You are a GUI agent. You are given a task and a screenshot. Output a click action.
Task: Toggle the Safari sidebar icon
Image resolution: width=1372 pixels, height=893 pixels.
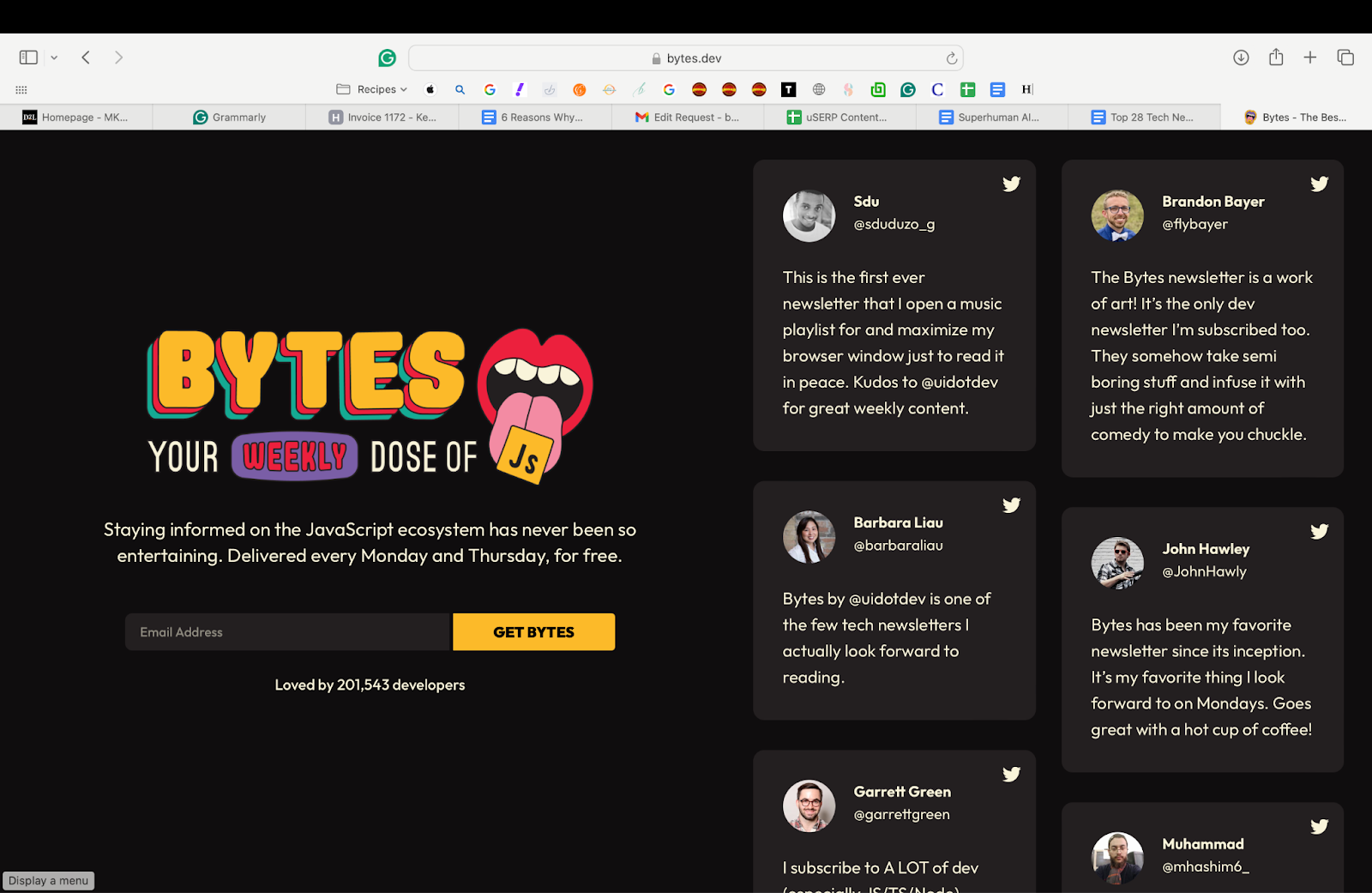pyautogui.click(x=28, y=57)
